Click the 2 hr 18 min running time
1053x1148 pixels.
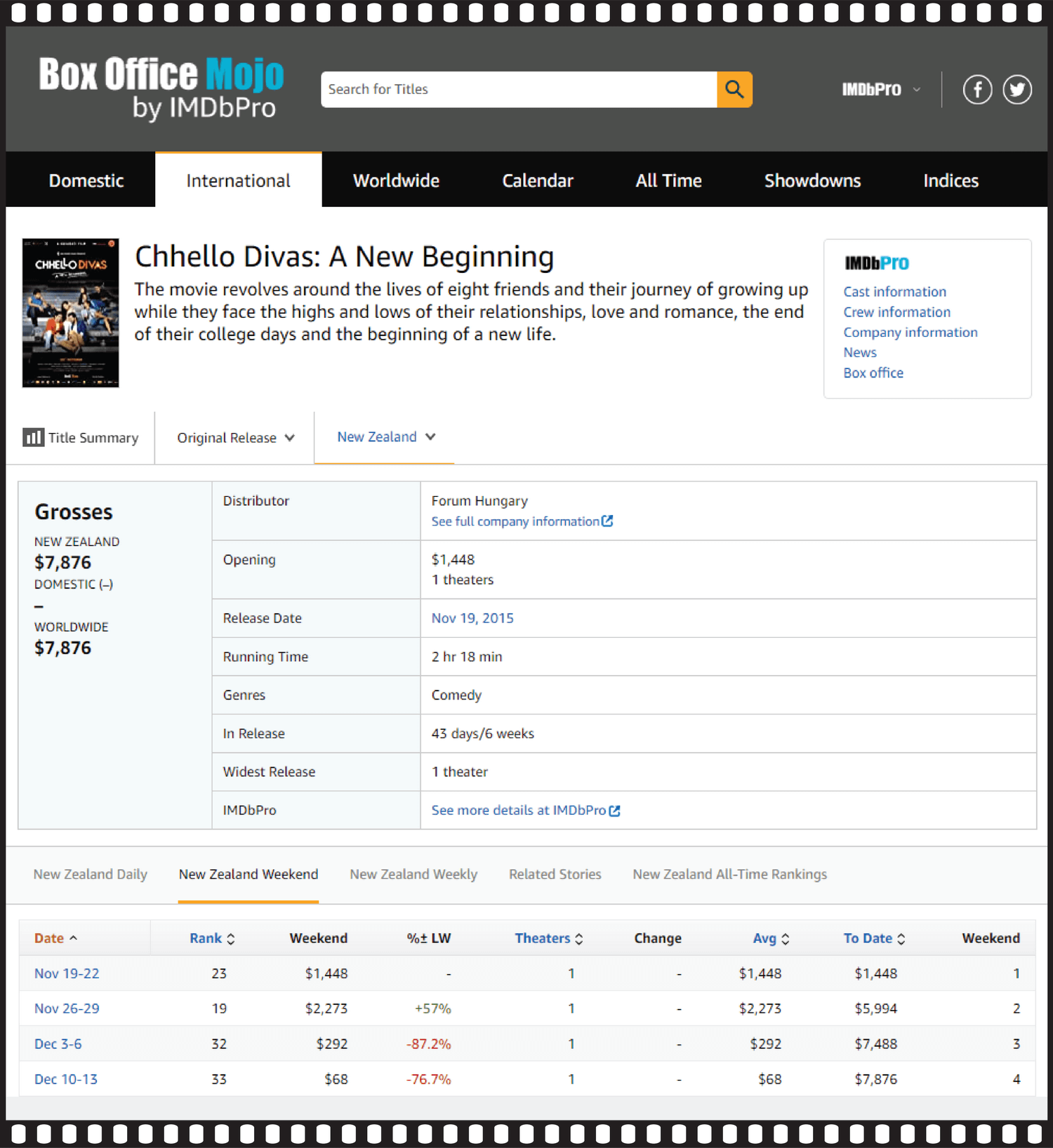467,657
